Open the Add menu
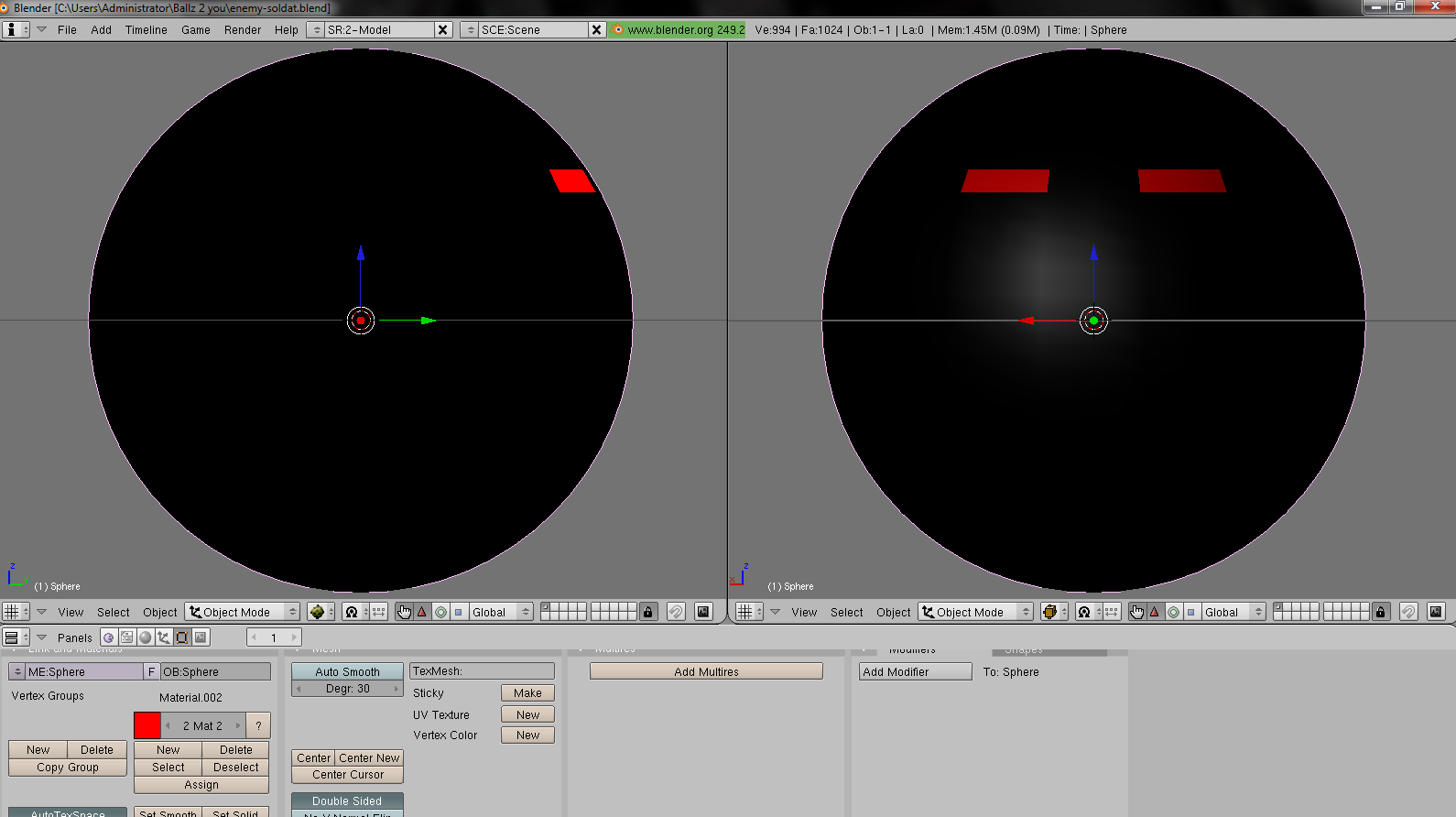The height and width of the screenshot is (817, 1456). 101,29
